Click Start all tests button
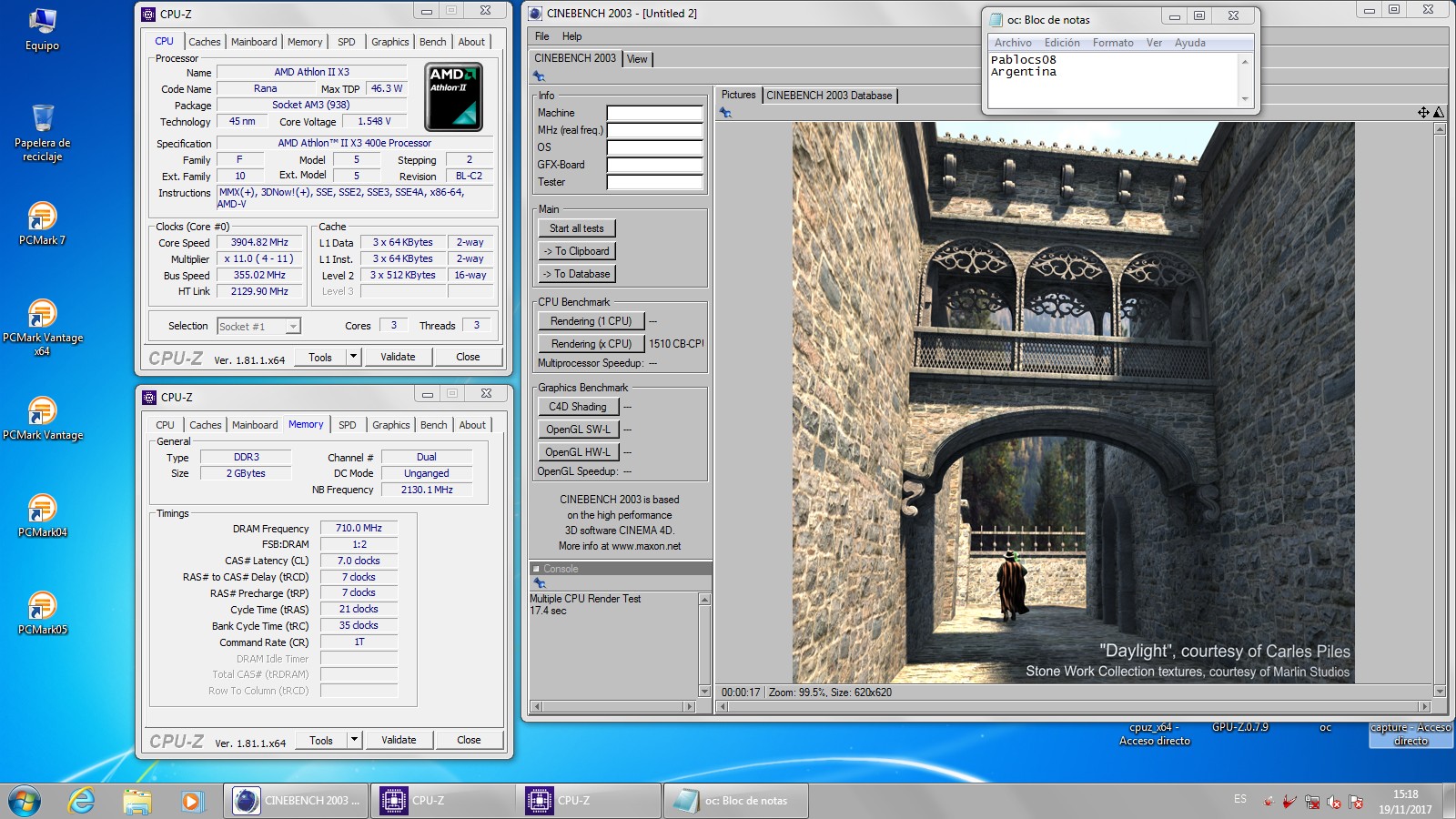The image size is (1456, 819). 577,228
